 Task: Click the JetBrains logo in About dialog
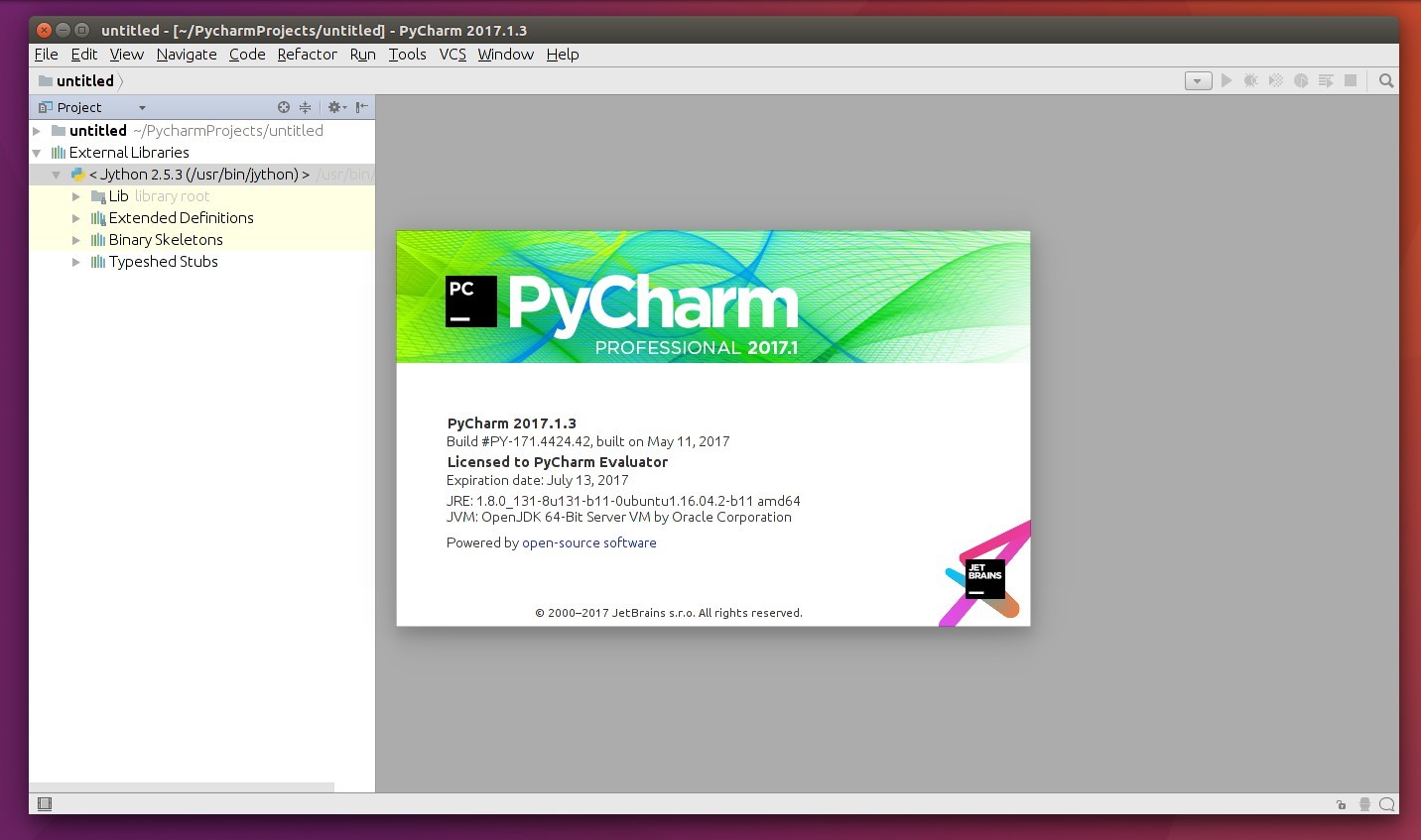click(x=985, y=579)
